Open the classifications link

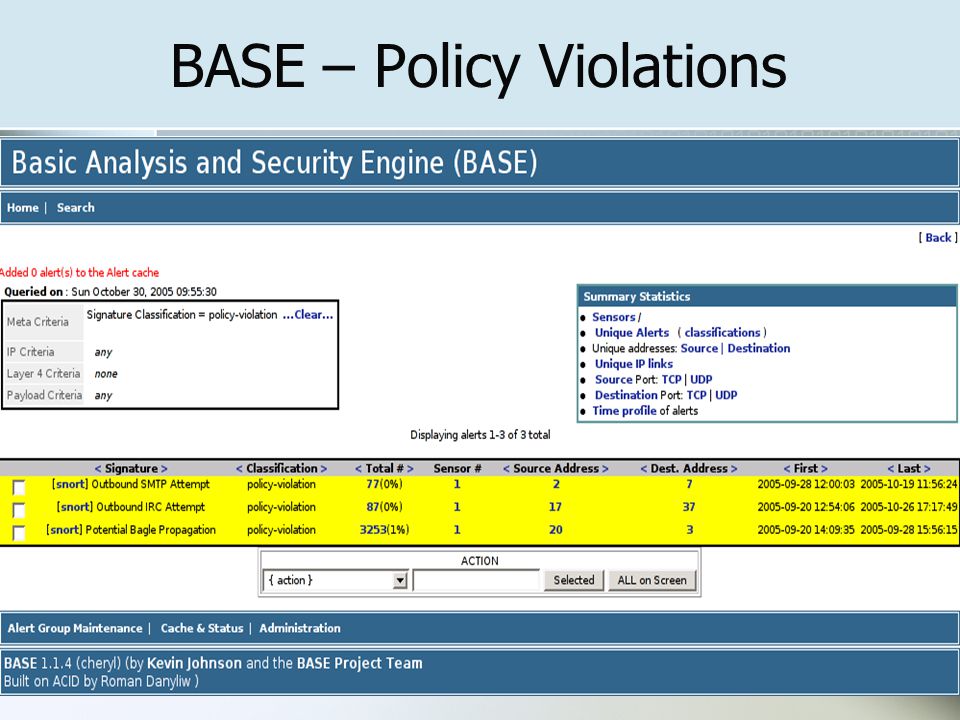[x=722, y=332]
